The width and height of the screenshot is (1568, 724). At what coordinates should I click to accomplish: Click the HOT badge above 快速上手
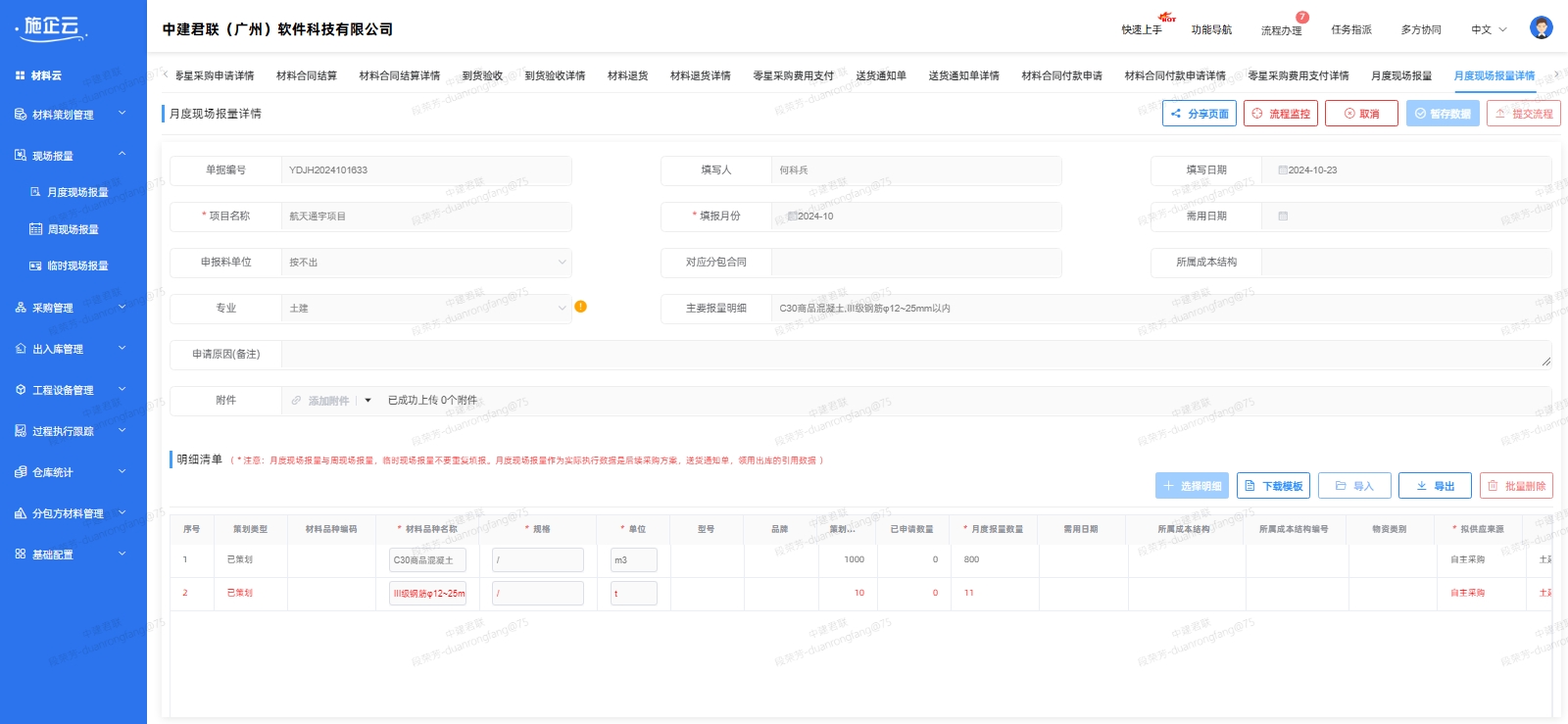(x=1167, y=18)
